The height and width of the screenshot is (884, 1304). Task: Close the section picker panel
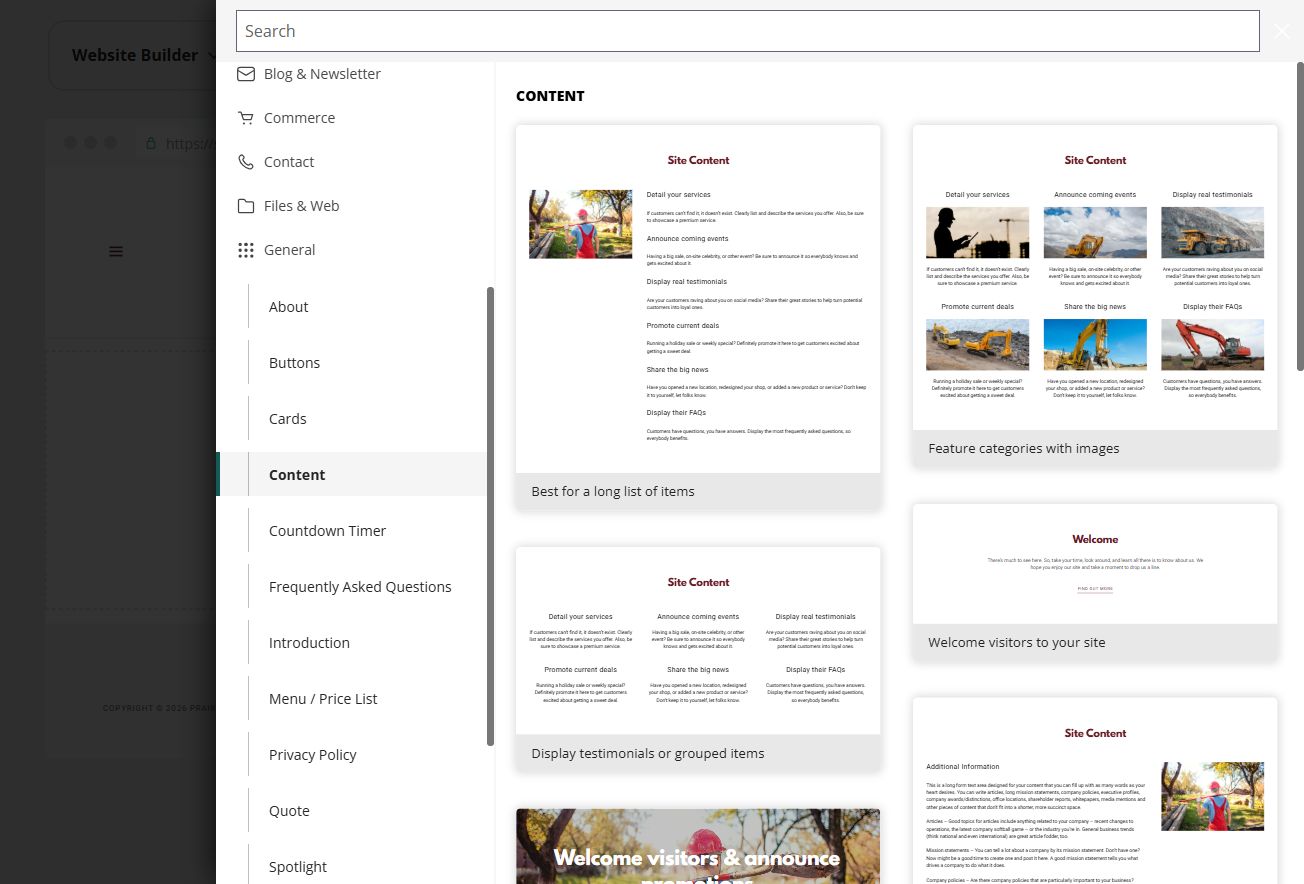(x=1282, y=31)
